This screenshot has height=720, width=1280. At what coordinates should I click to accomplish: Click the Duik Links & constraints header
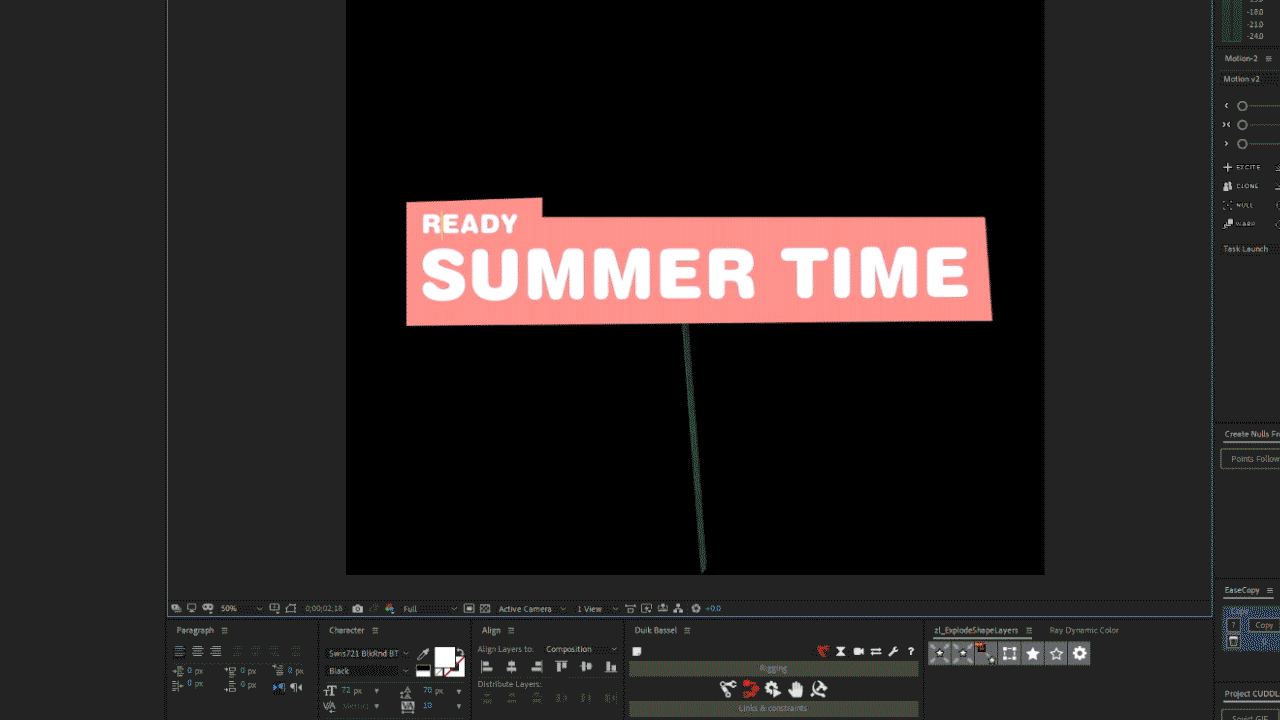coord(773,708)
